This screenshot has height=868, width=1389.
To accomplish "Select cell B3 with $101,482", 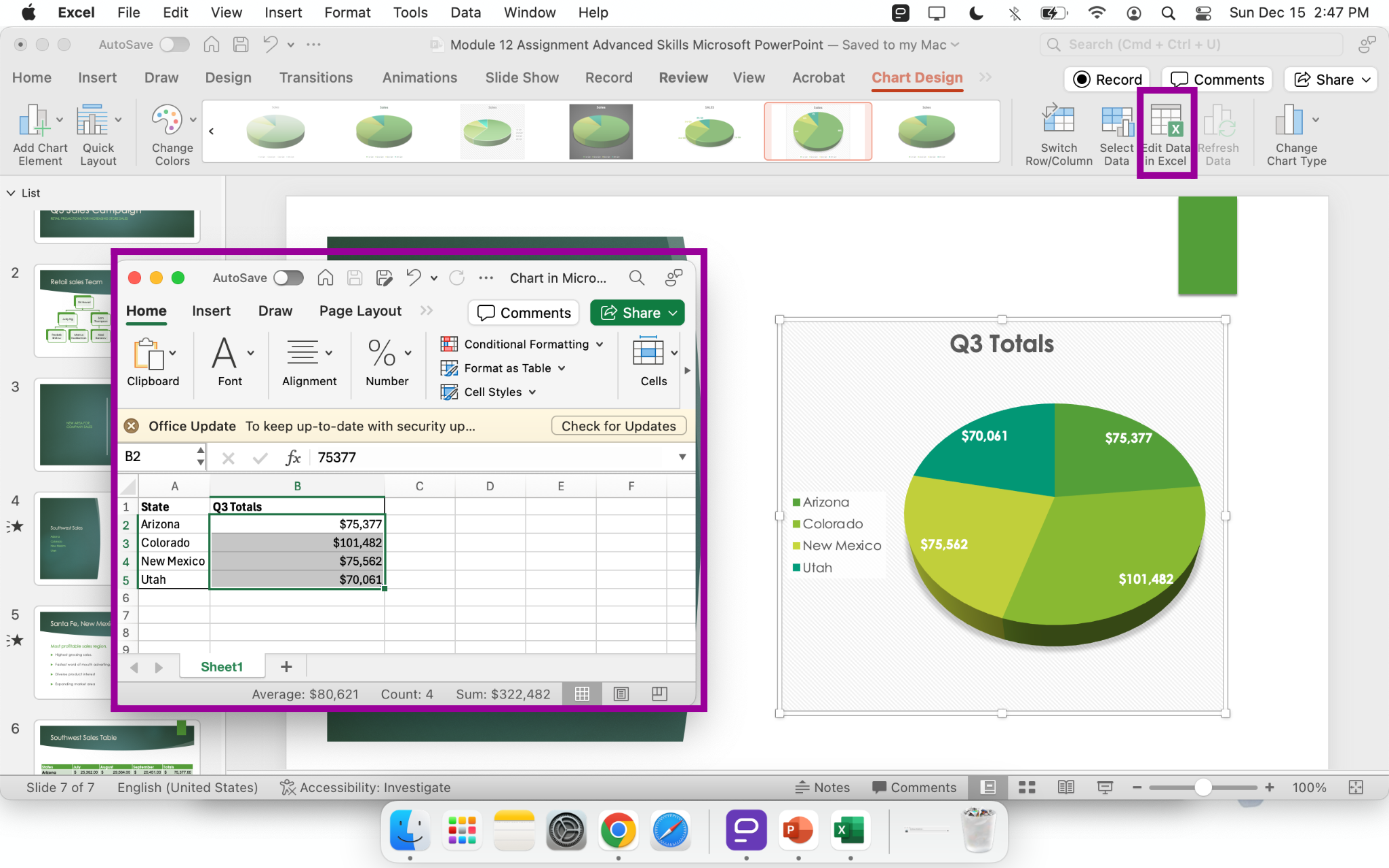I will tap(297, 542).
